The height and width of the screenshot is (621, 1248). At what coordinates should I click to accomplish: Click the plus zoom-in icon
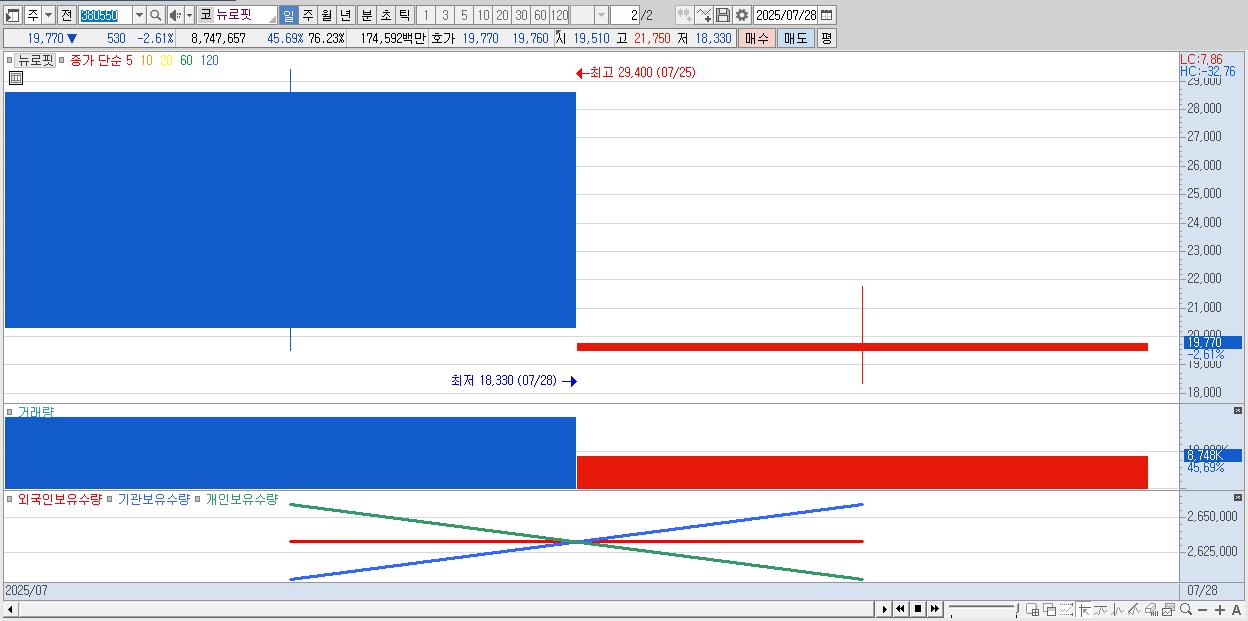[x=1220, y=609]
